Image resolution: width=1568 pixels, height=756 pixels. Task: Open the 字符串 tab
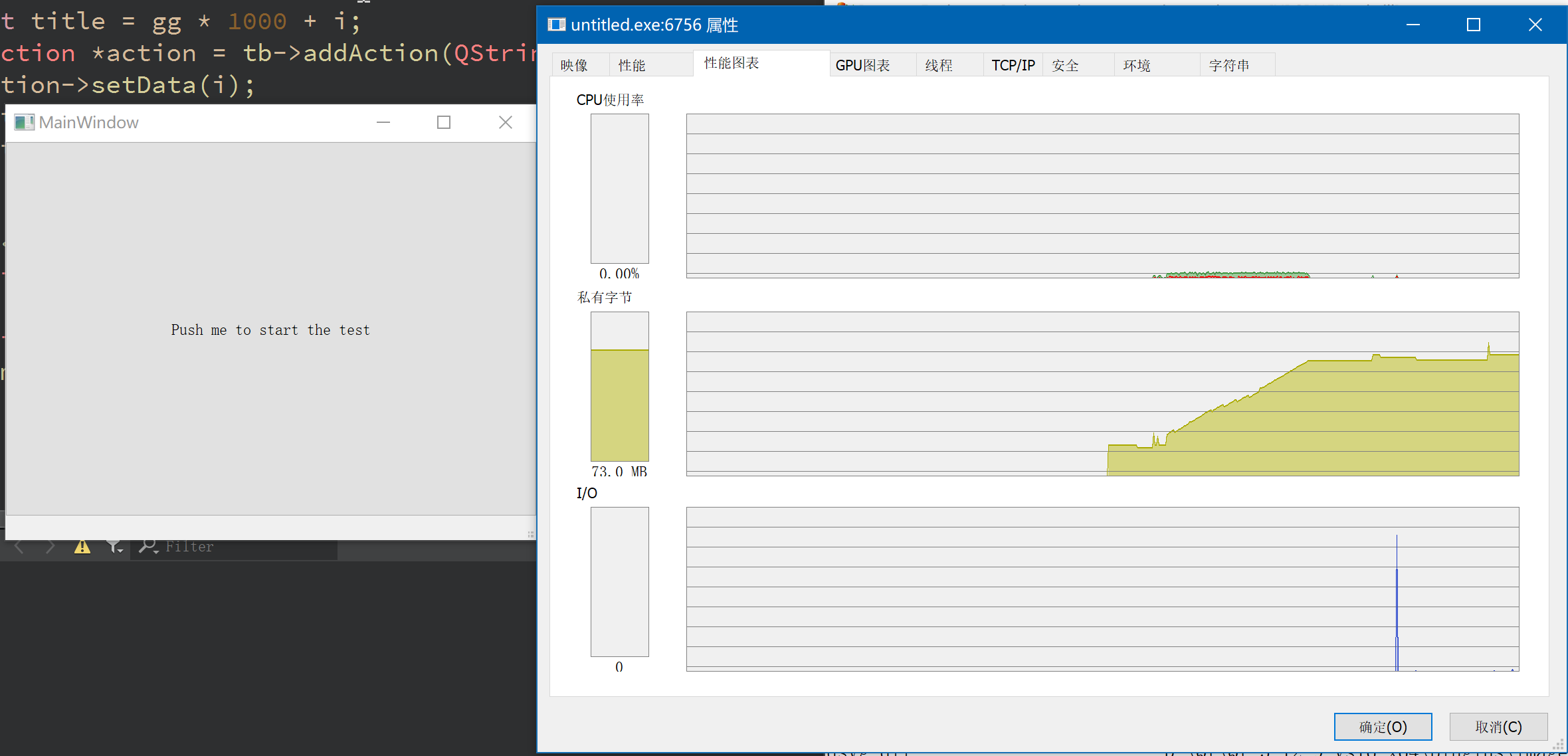(1229, 65)
